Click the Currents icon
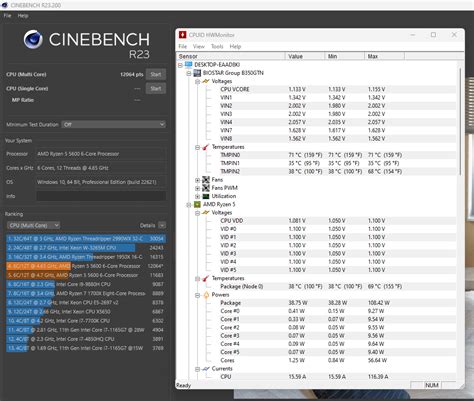474x401 pixels. [x=206, y=368]
